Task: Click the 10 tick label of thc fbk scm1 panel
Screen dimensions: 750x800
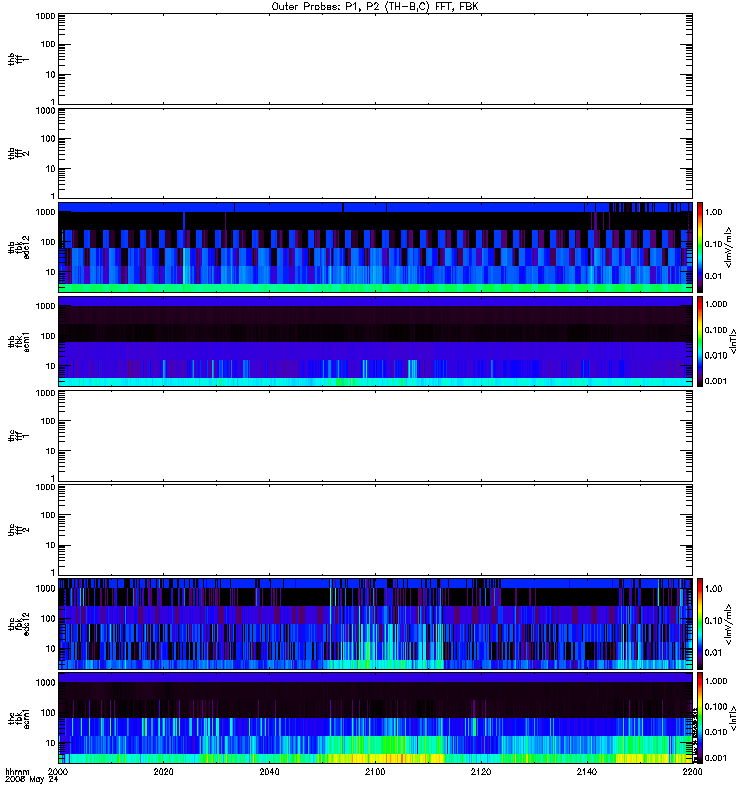Action: pyautogui.click(x=51, y=742)
